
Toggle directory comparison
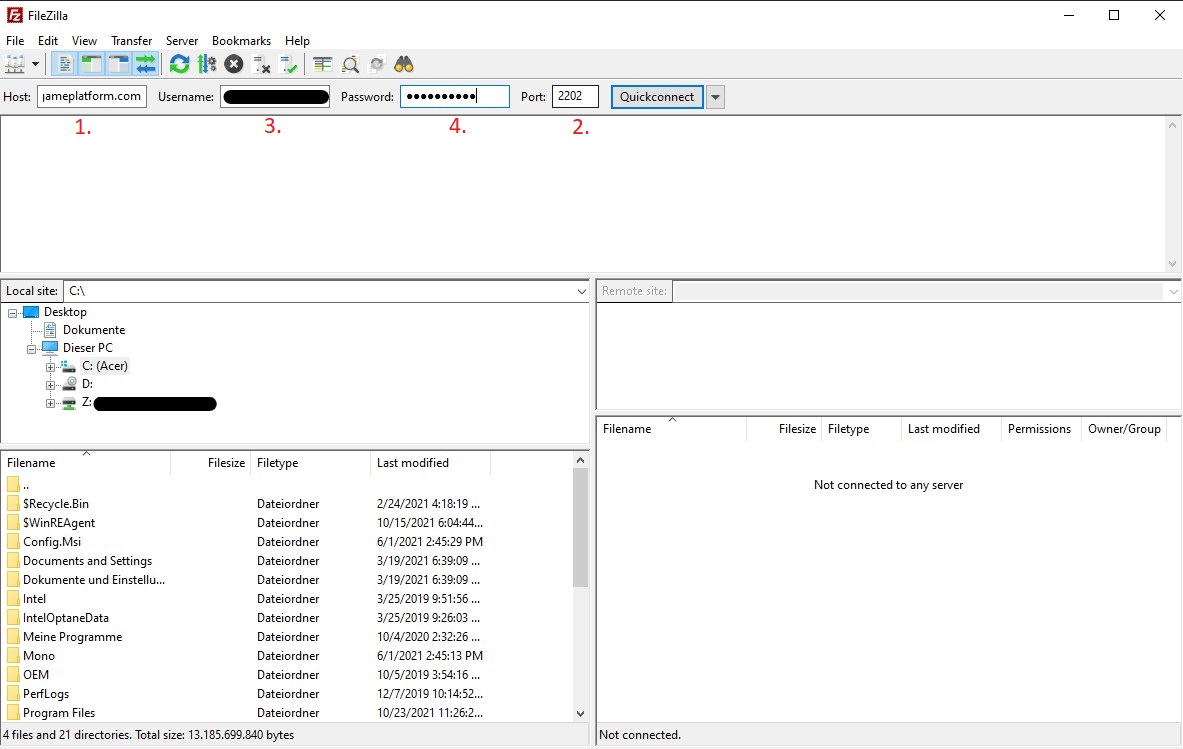point(350,64)
